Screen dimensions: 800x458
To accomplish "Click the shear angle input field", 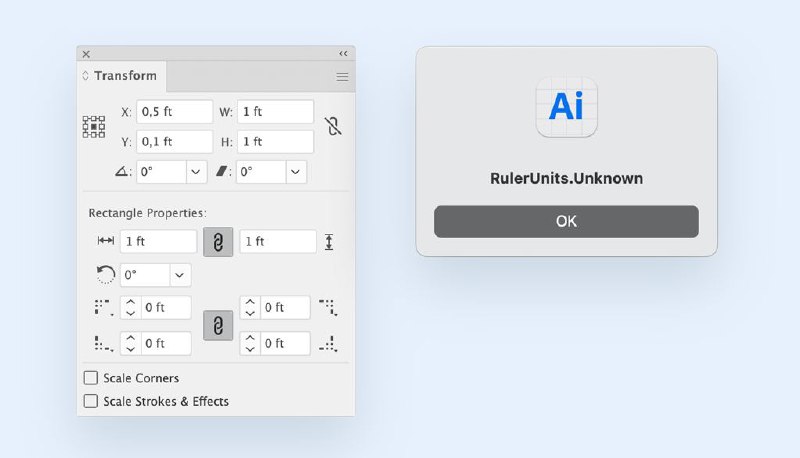I will [x=261, y=172].
